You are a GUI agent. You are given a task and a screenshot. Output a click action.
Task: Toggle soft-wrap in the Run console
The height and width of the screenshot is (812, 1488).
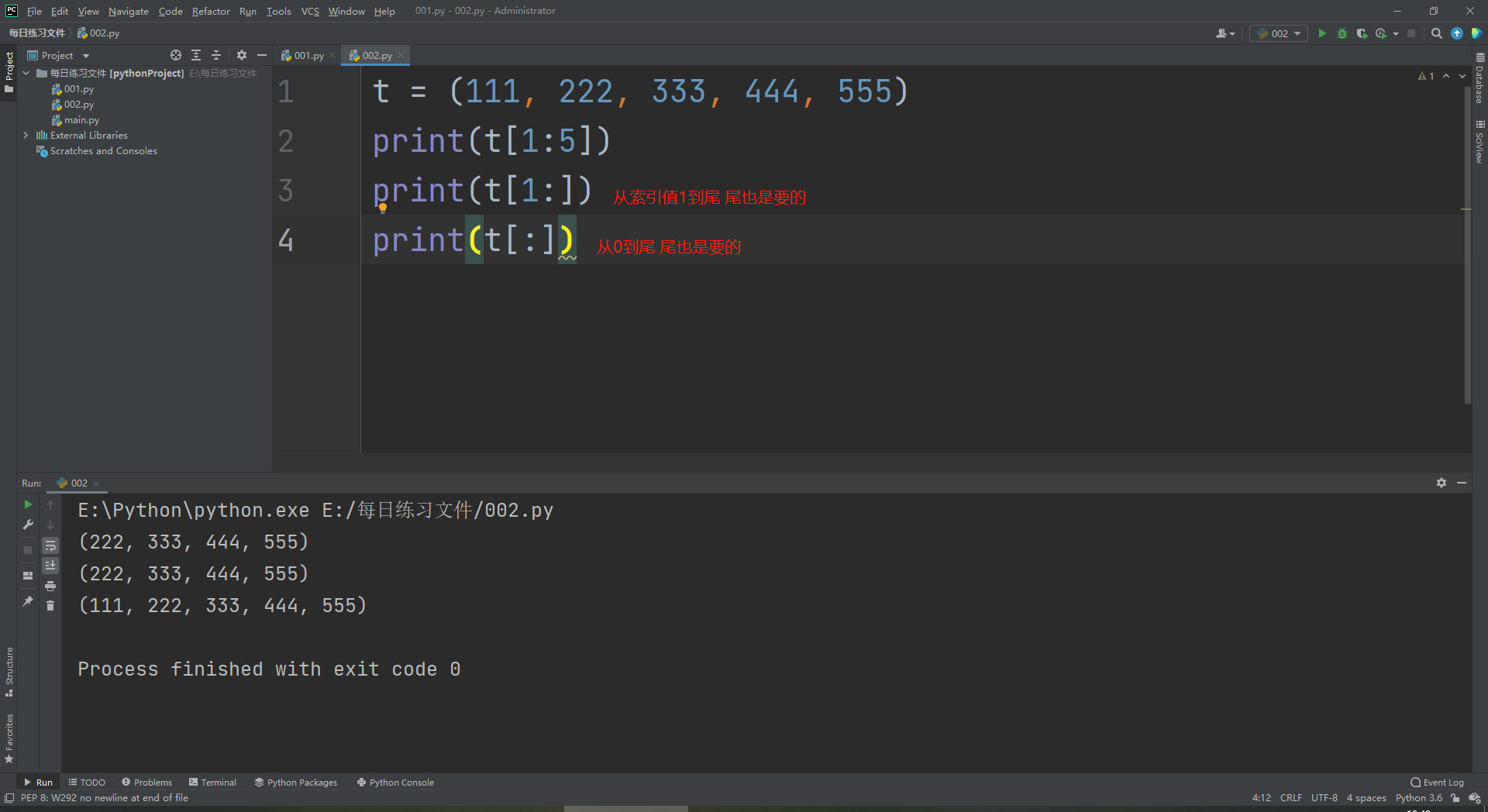50,545
